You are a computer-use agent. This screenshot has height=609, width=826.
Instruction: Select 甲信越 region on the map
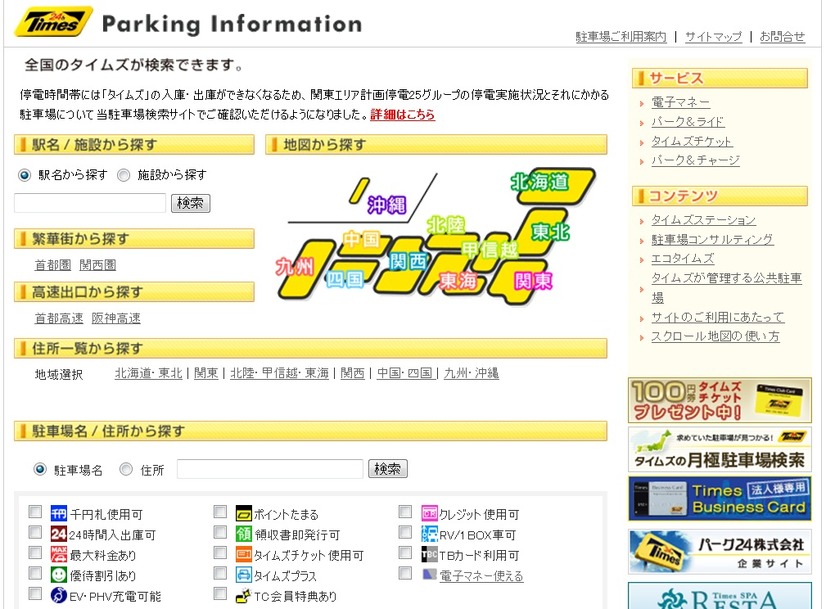tap(490, 249)
